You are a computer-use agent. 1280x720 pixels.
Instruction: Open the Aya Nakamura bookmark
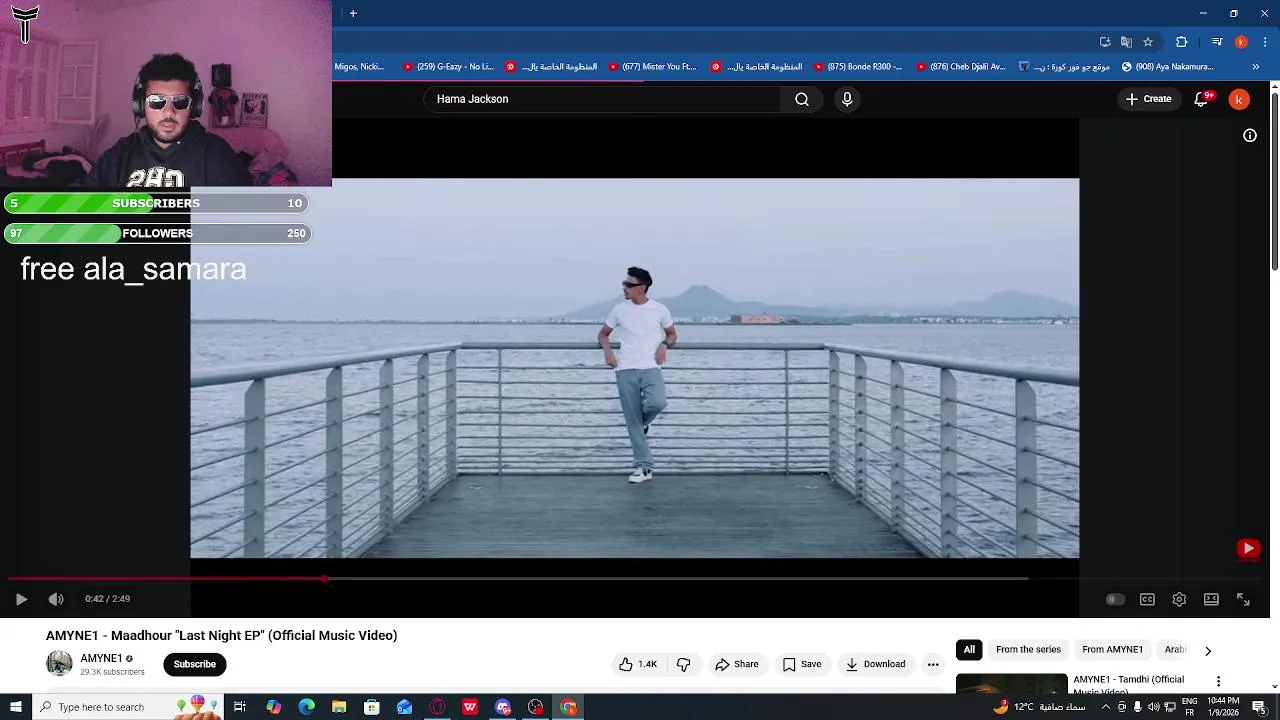1168,67
